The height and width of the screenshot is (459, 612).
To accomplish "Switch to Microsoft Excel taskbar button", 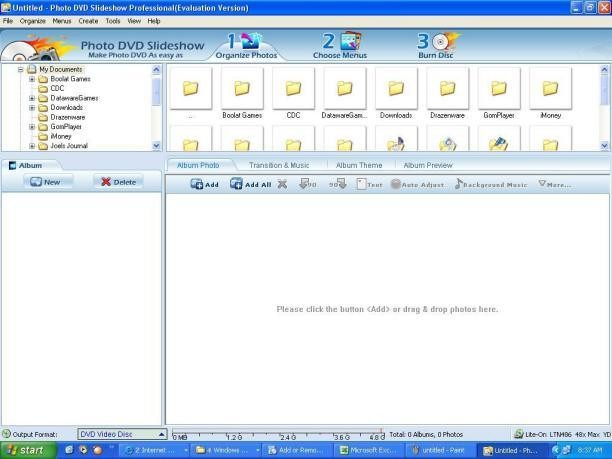I will click(369, 450).
